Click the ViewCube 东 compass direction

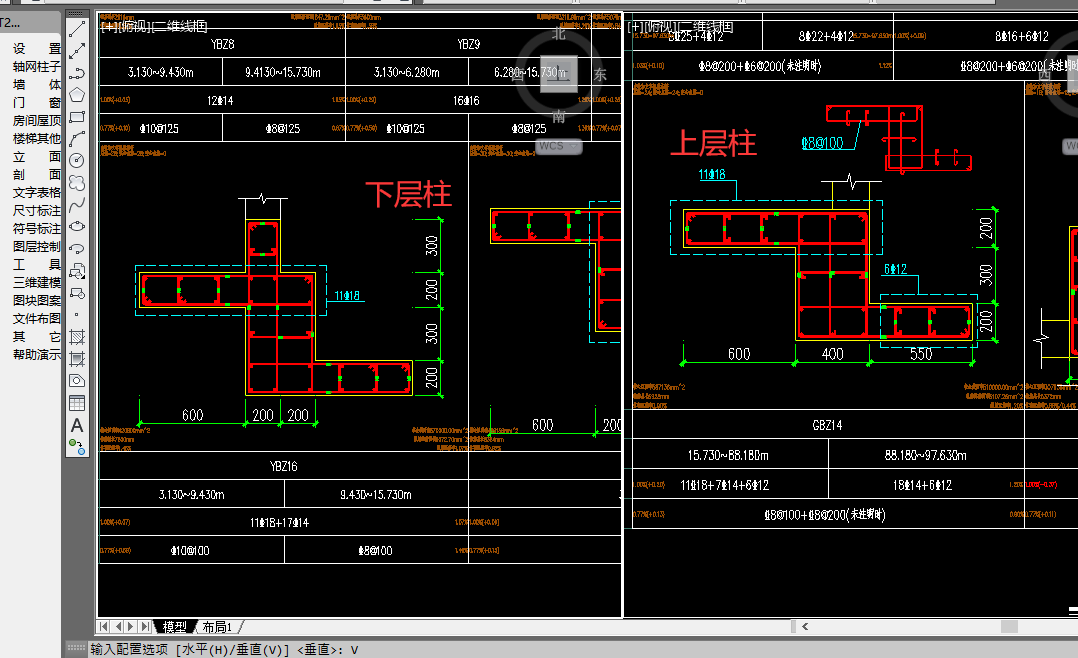pos(600,74)
